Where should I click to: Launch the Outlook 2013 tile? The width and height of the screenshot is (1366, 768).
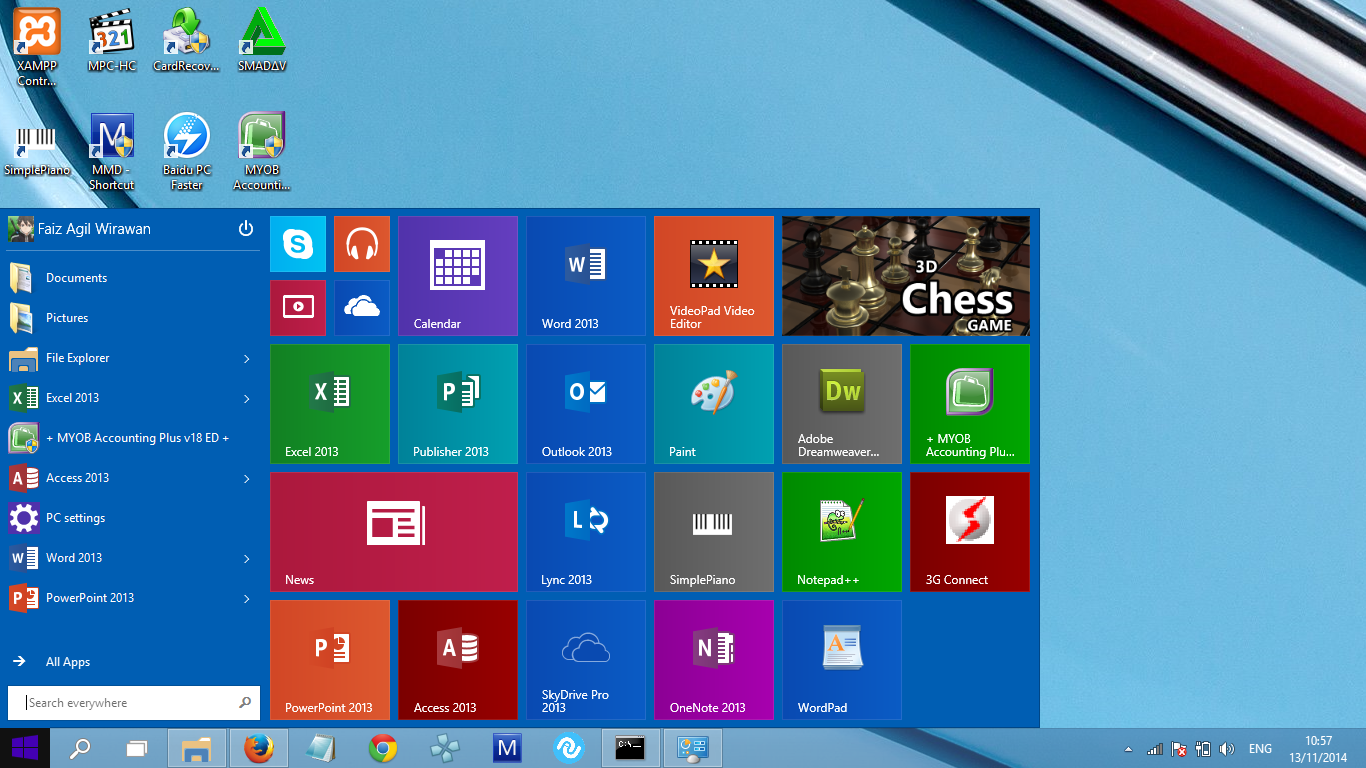click(x=586, y=404)
